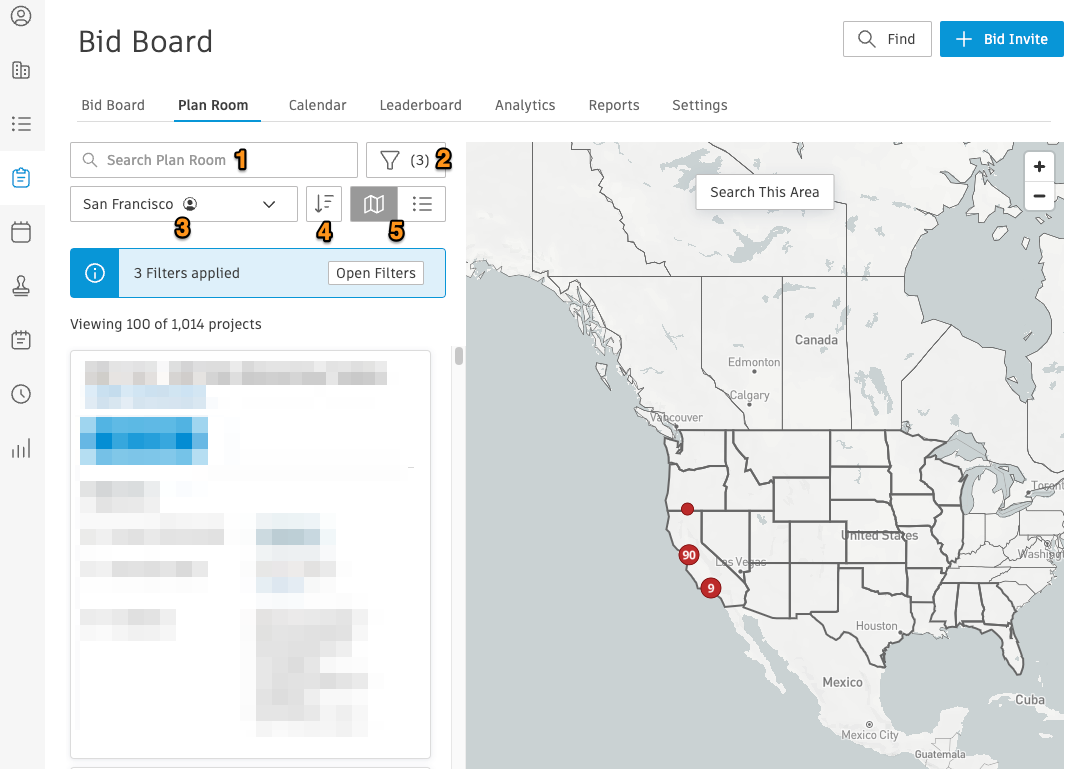The width and height of the screenshot is (1088, 769).
Task: Open the user profile icon in sidebar
Action: pyautogui.click(x=20, y=17)
